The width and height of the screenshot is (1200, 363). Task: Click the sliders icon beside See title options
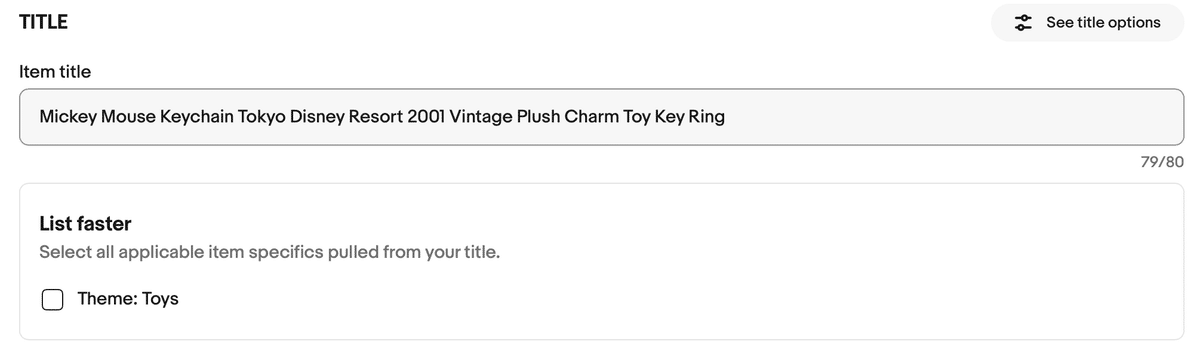(1022, 22)
